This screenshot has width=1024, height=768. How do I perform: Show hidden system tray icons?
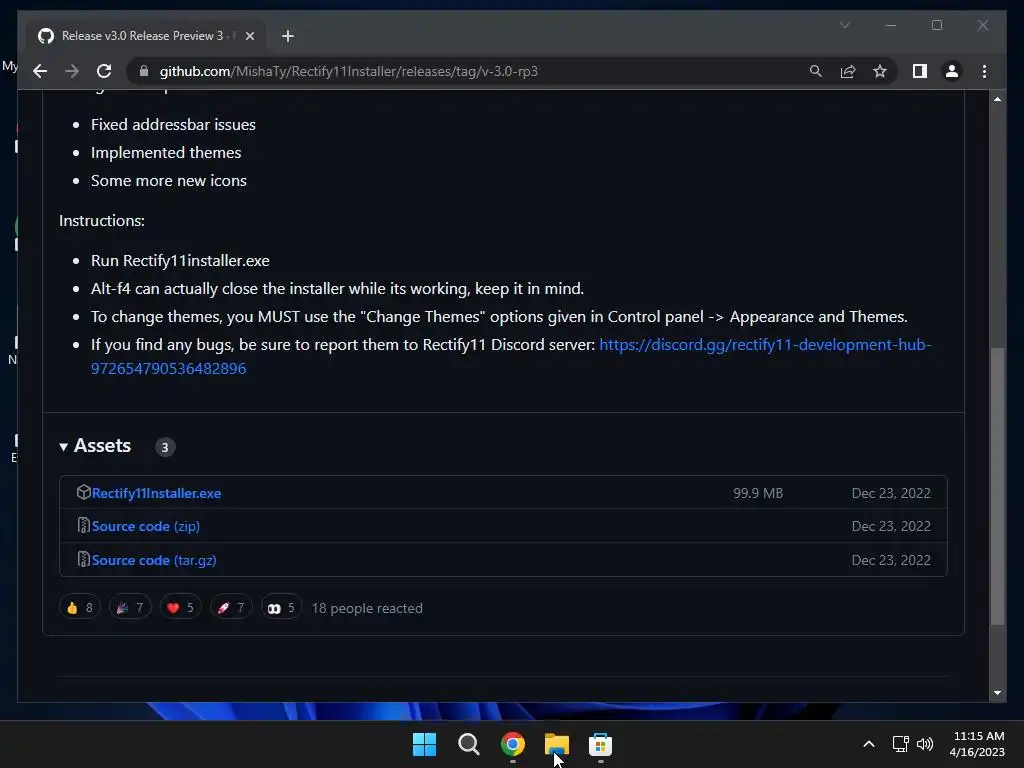tap(869, 744)
